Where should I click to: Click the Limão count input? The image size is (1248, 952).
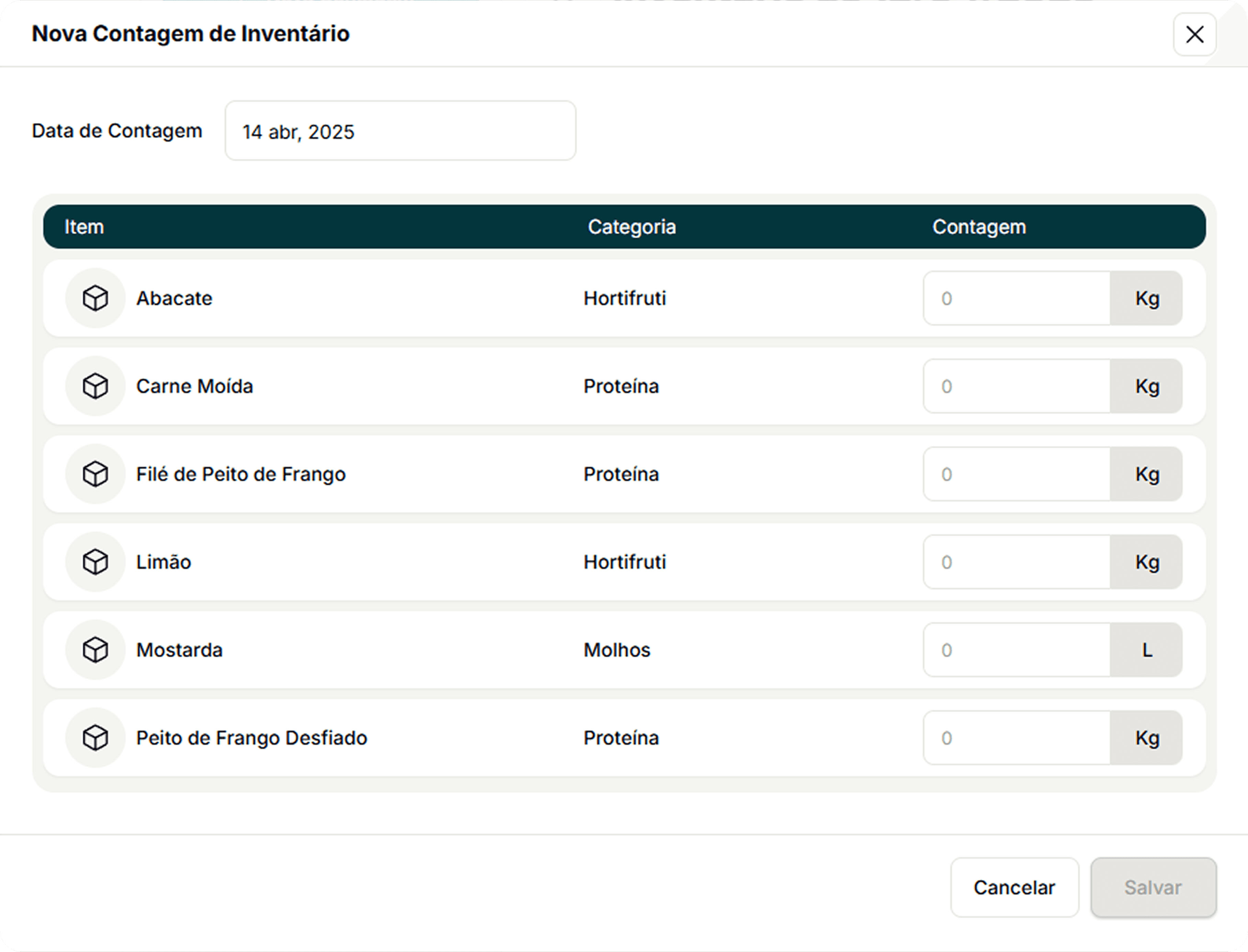(x=1016, y=562)
